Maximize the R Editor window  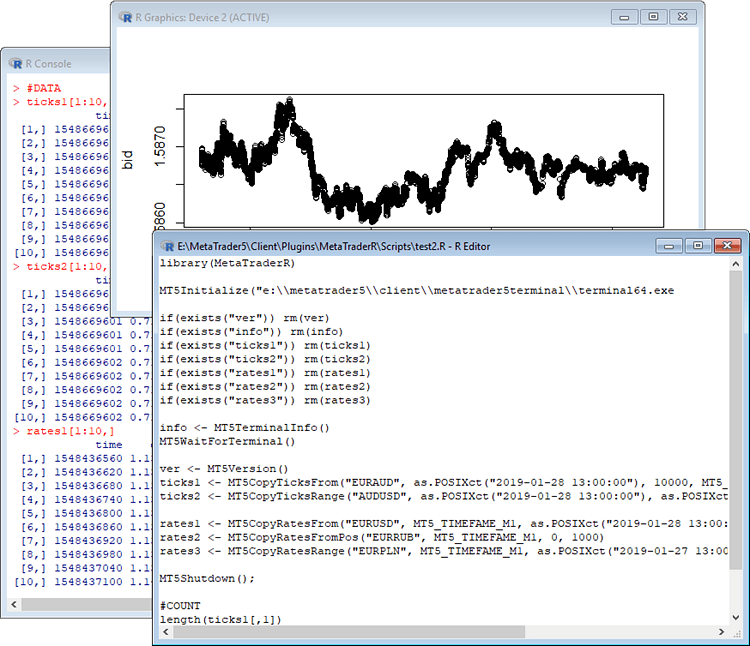click(x=698, y=246)
